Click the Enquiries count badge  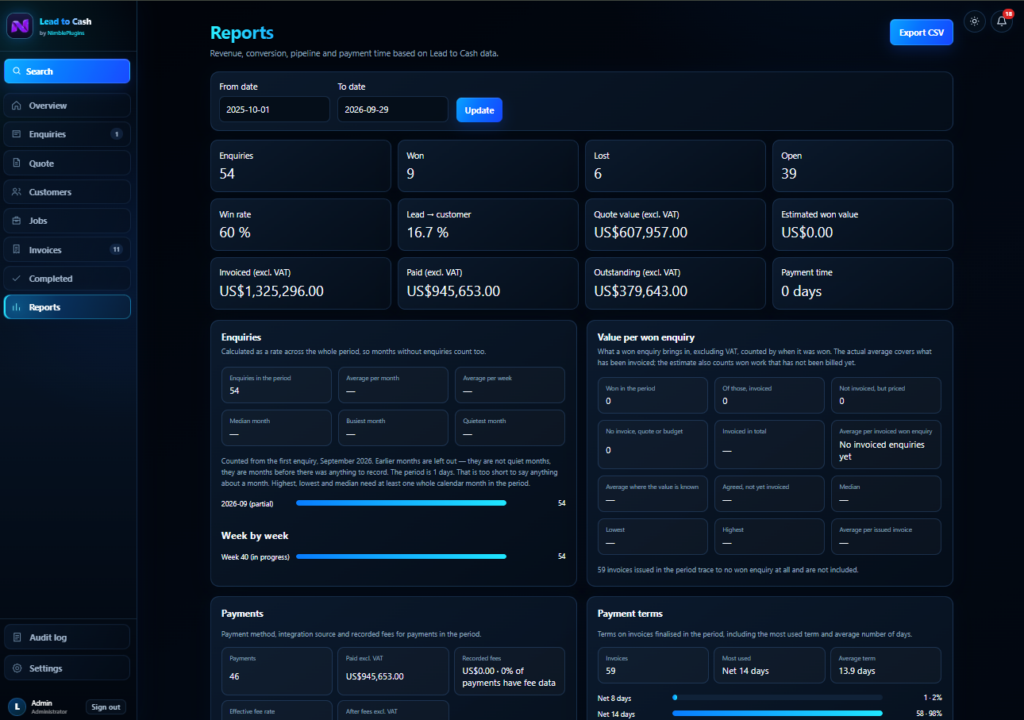(117, 134)
